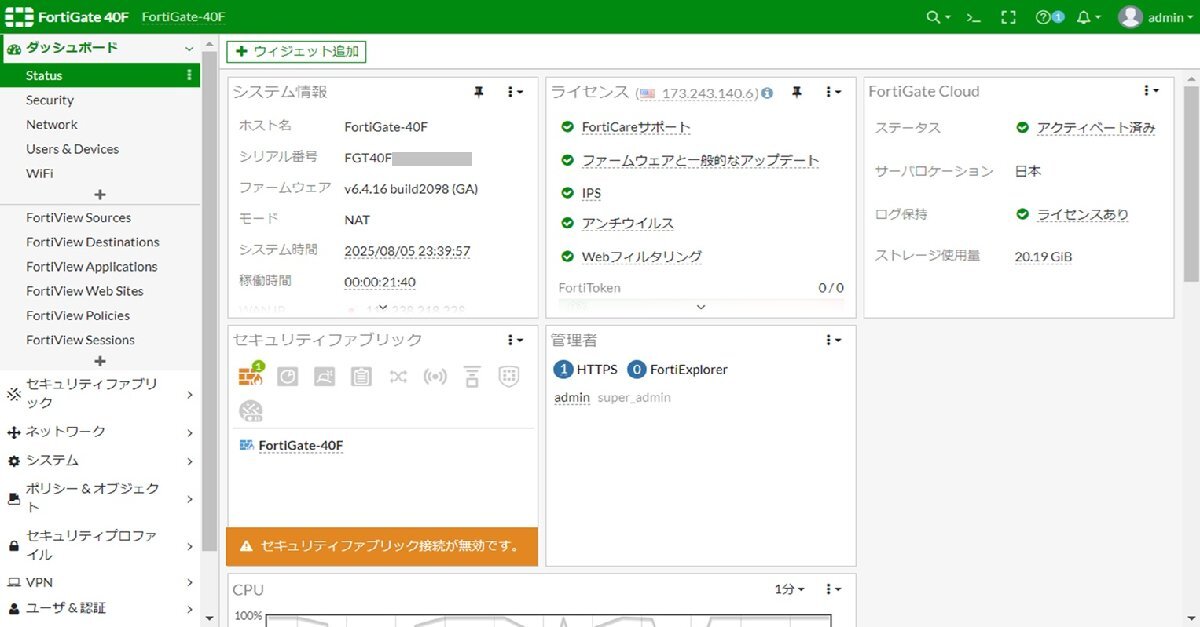Click the plus icon below WiFi
The image size is (1200, 627).
(99, 195)
